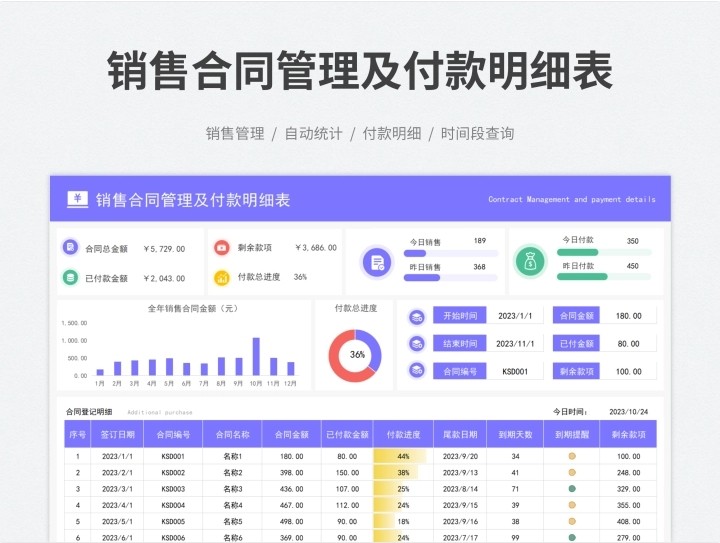Click the 剩余款项 red icon
720x543 pixels.
tap(222, 247)
